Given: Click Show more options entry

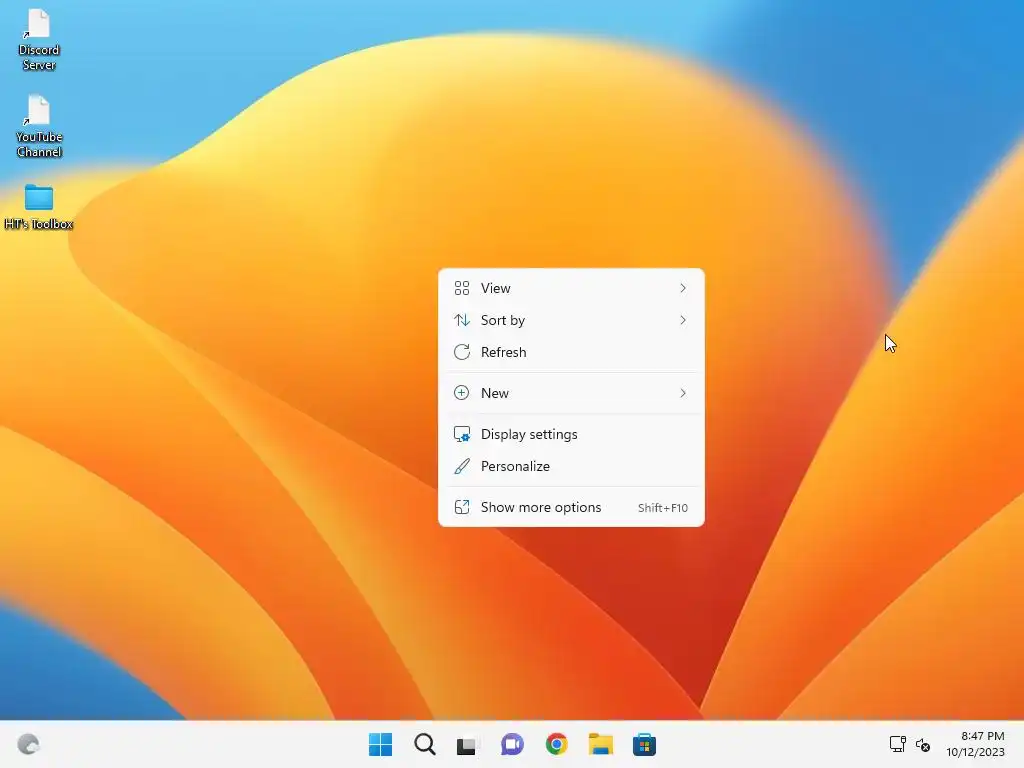Looking at the screenshot, I should 571,507.
